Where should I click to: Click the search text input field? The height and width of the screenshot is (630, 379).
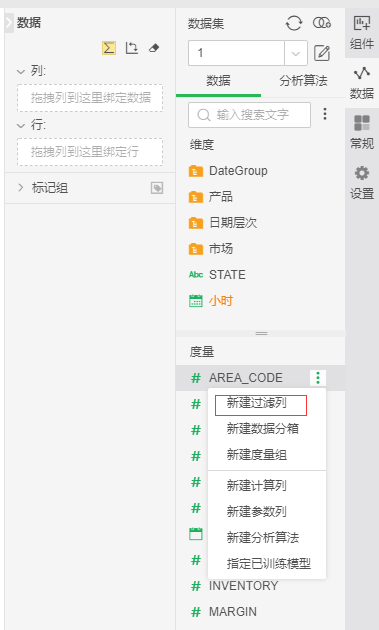point(249,115)
